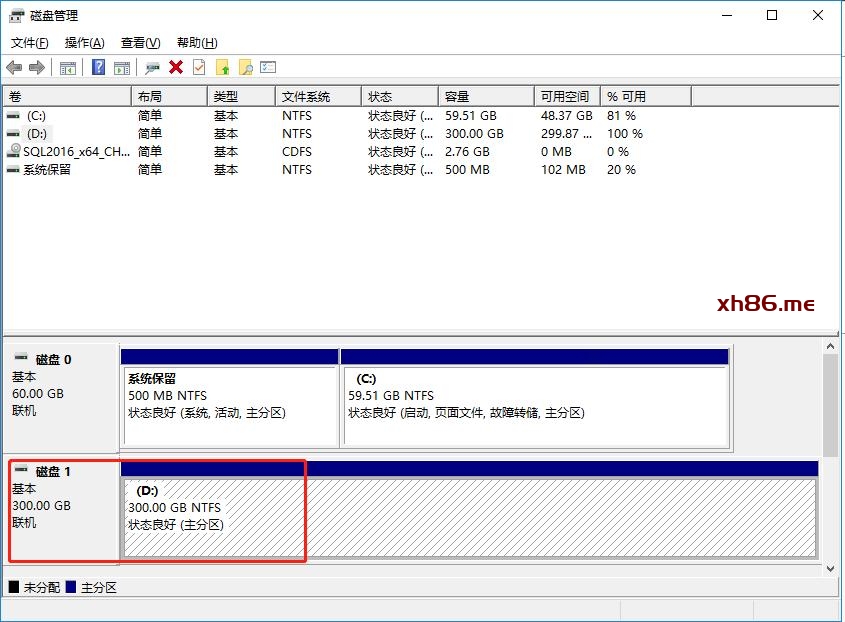The width and height of the screenshot is (845, 622).
Task: Open the 文件(F) menu
Action: click(x=30, y=43)
